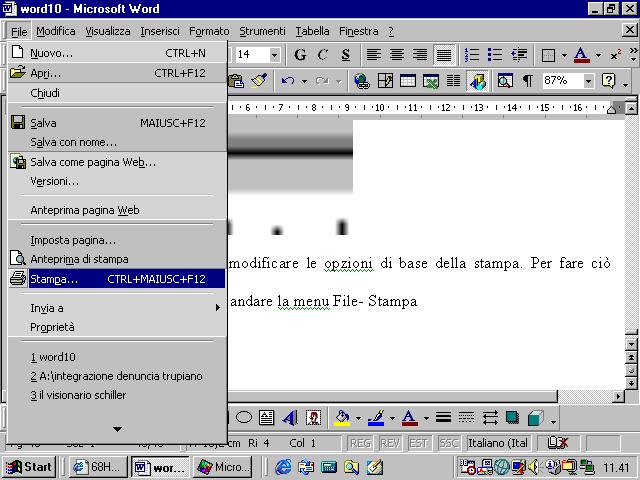Screen dimensions: 640x480
Task: Click the Windows Start button
Action: click(29, 467)
